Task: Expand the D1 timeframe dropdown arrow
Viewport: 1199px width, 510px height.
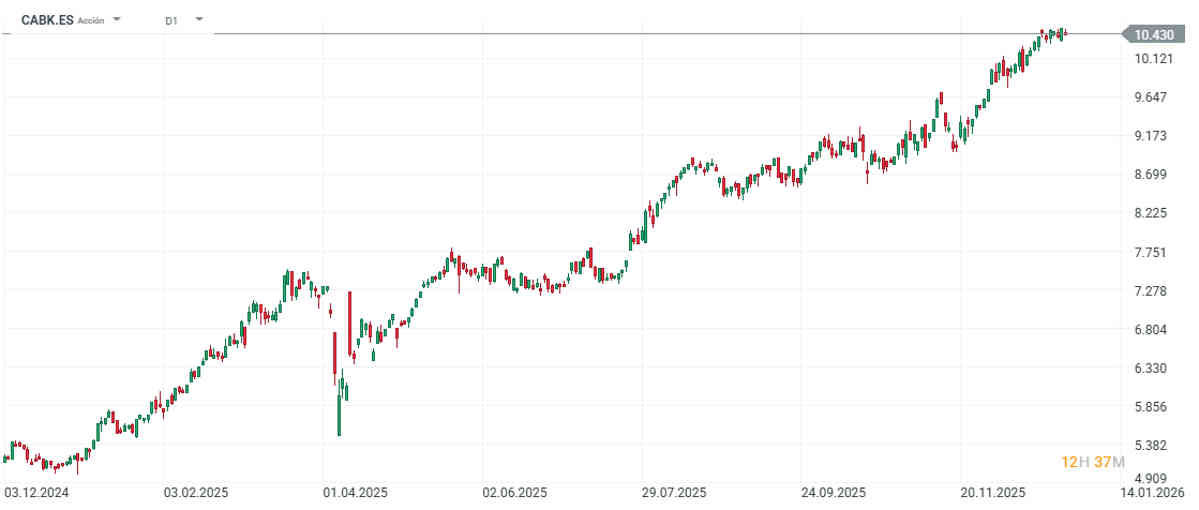Action: (x=199, y=19)
